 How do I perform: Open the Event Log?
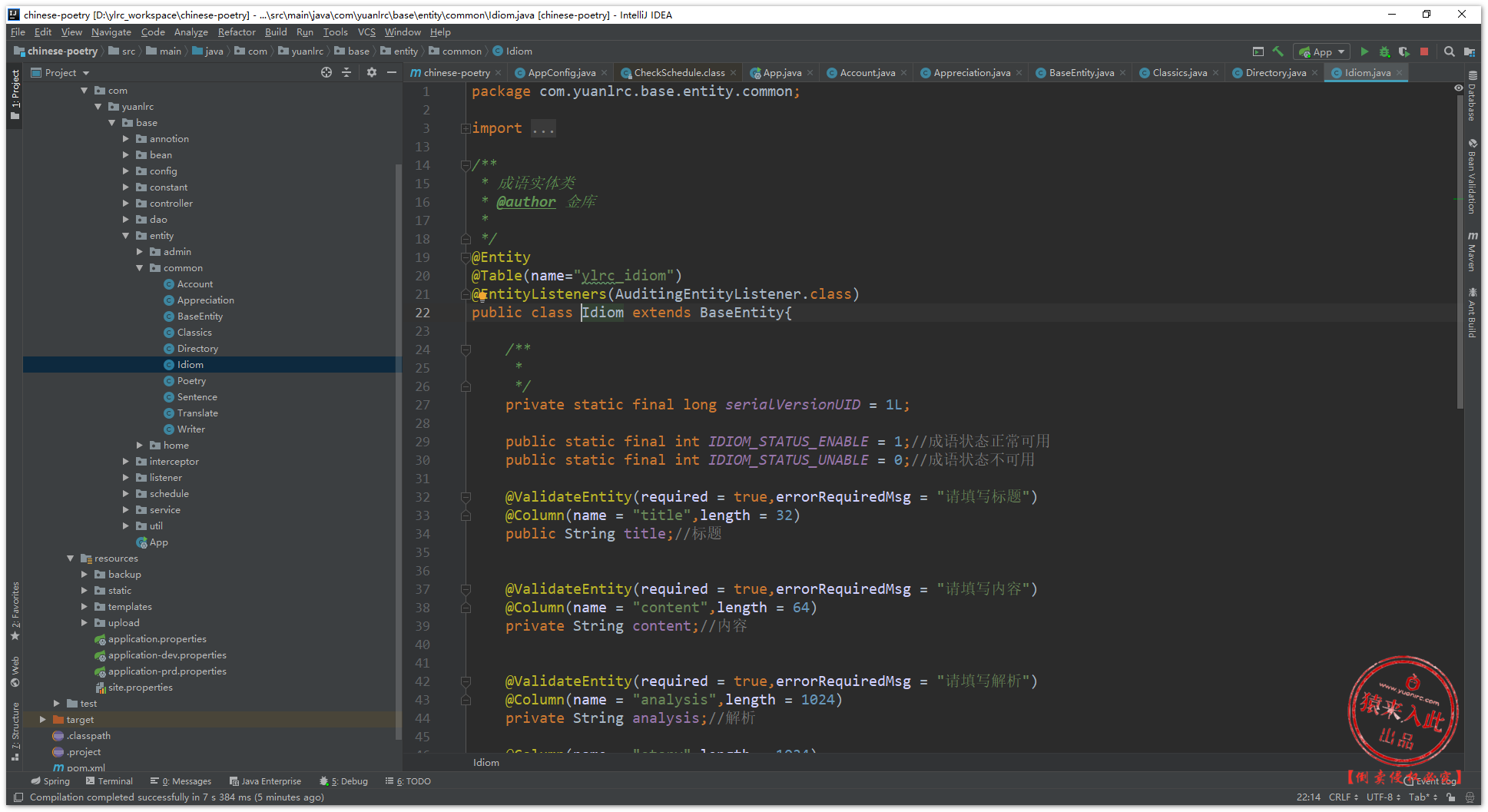[x=1430, y=781]
